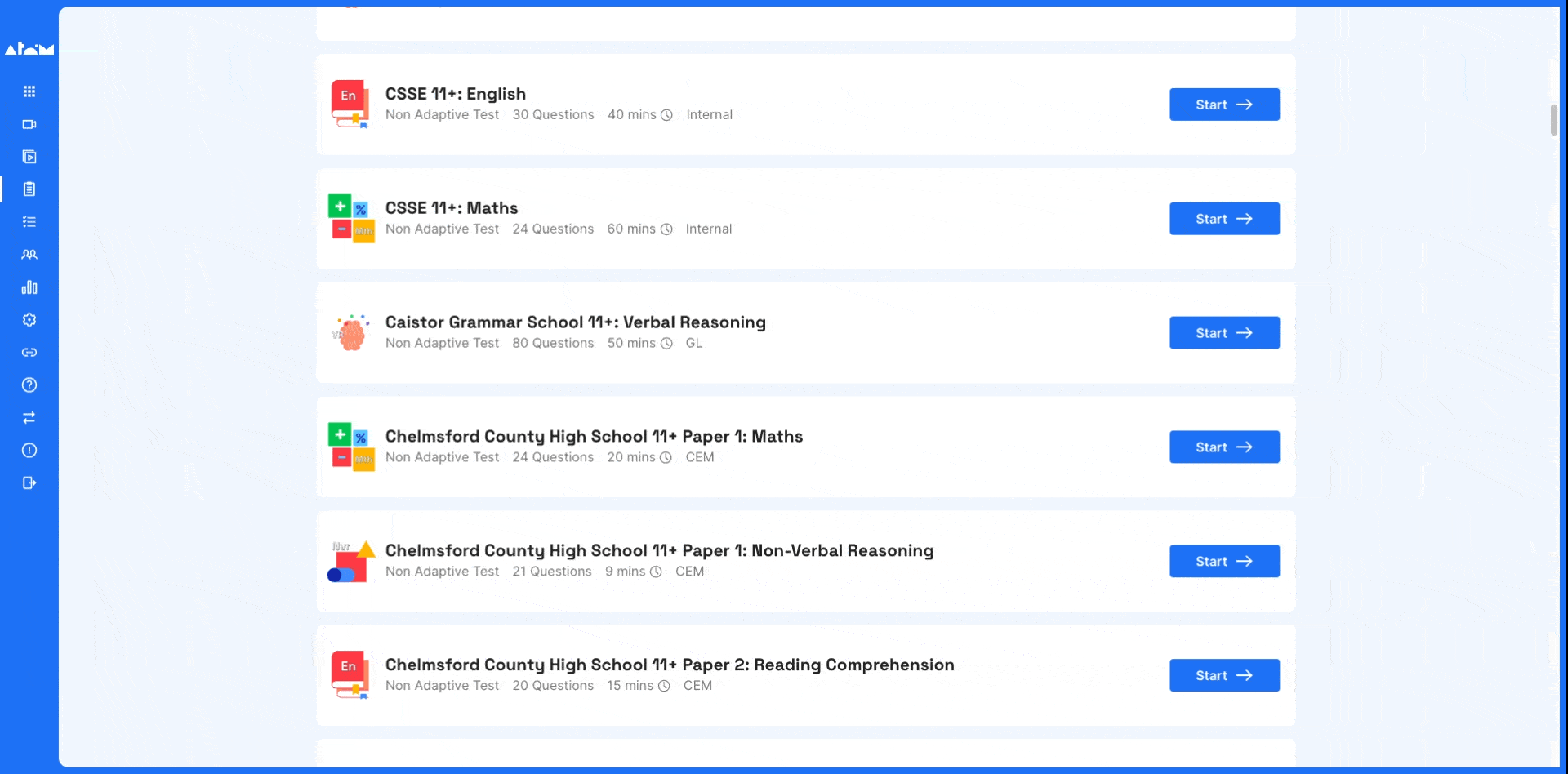Click the Non-Verbal Reasoning shapes icon
The width and height of the screenshot is (1568, 774).
point(351,562)
